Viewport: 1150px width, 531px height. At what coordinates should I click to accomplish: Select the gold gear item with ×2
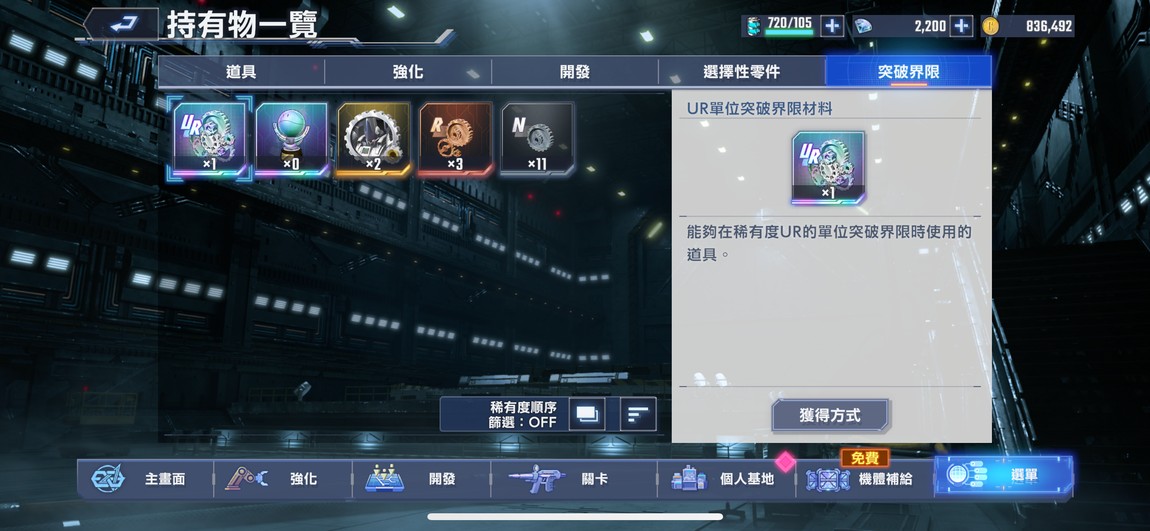pos(373,140)
